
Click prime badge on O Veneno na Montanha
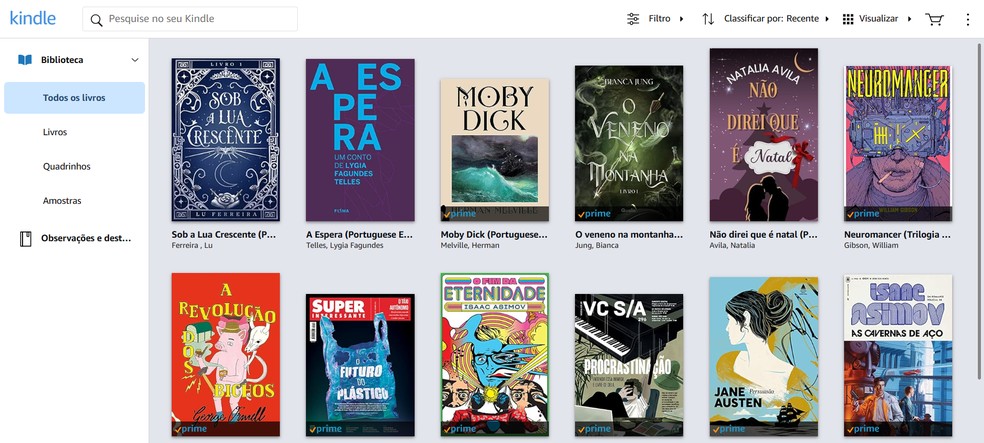(594, 214)
